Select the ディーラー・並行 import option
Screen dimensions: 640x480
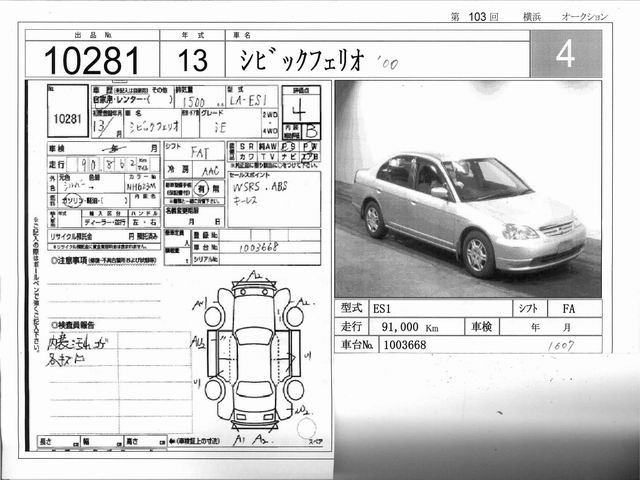coord(104,223)
